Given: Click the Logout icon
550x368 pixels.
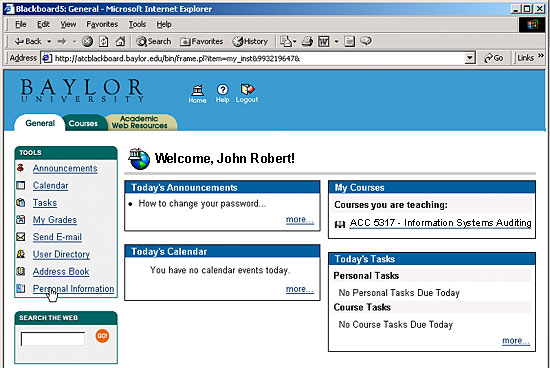Looking at the screenshot, I should (x=247, y=94).
